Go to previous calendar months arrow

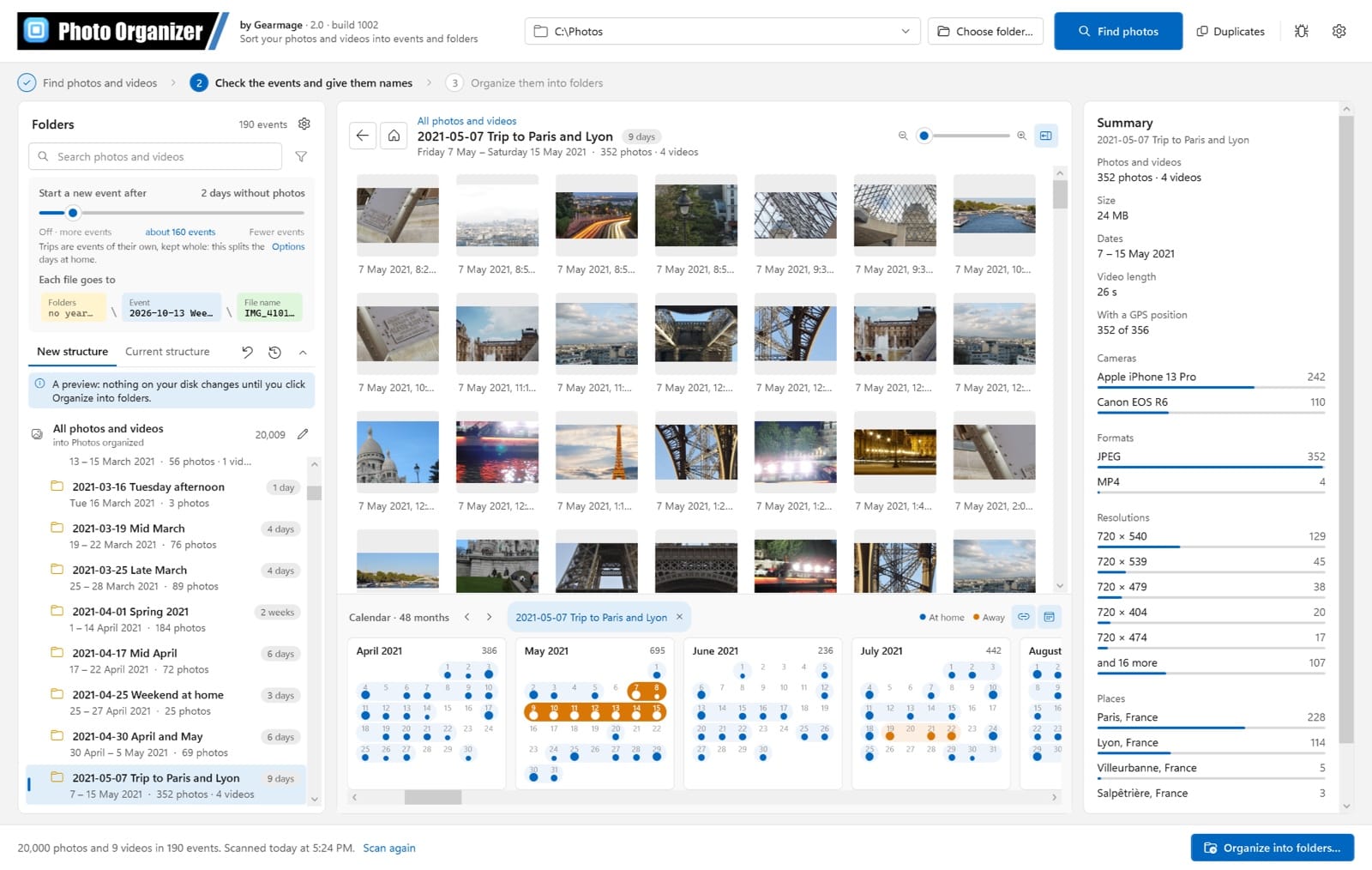pos(466,617)
